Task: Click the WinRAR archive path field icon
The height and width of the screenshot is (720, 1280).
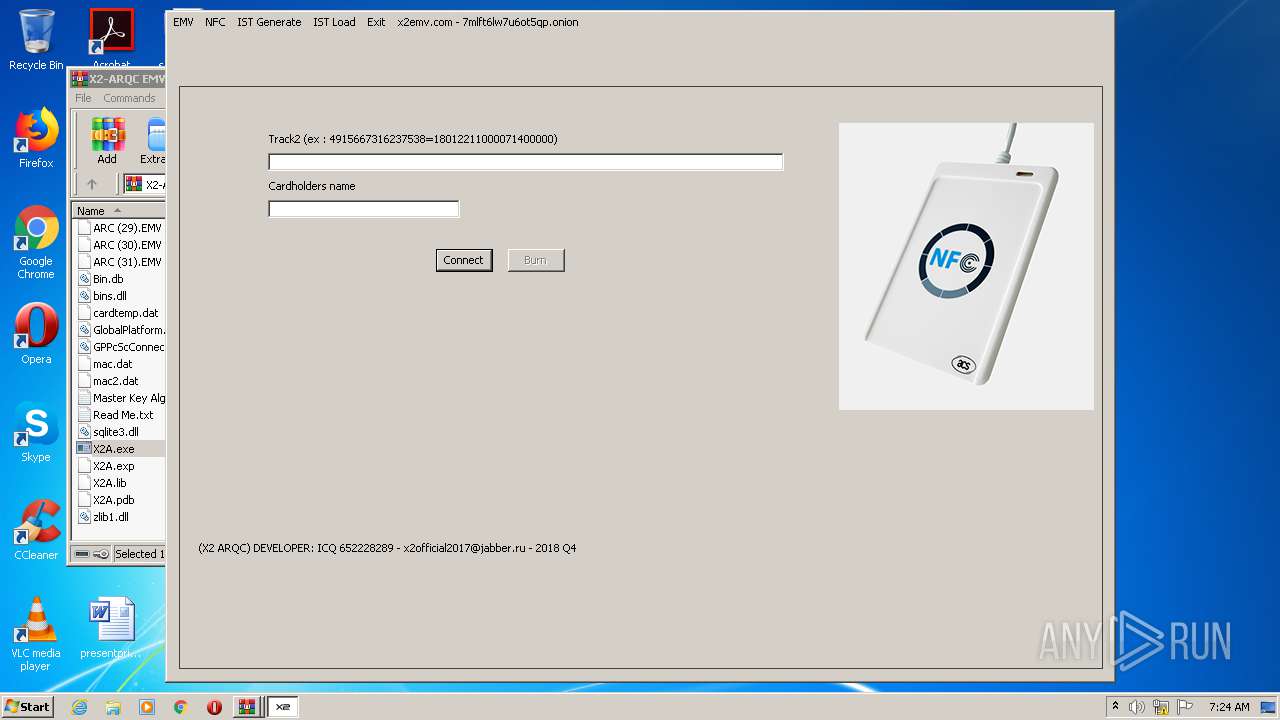Action: click(x=133, y=184)
